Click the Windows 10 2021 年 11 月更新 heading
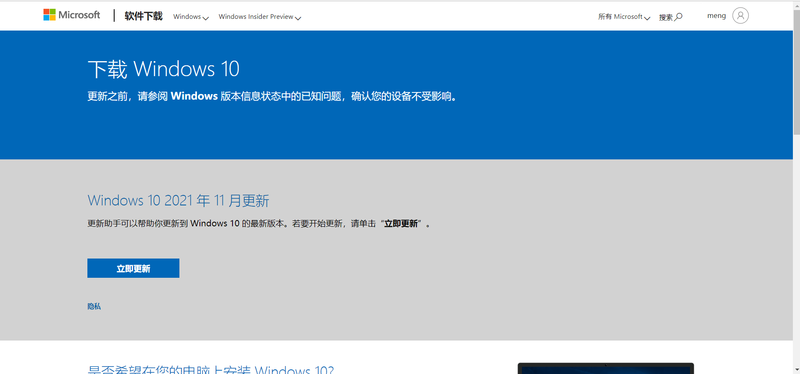The width and height of the screenshot is (800, 374). coord(178,200)
